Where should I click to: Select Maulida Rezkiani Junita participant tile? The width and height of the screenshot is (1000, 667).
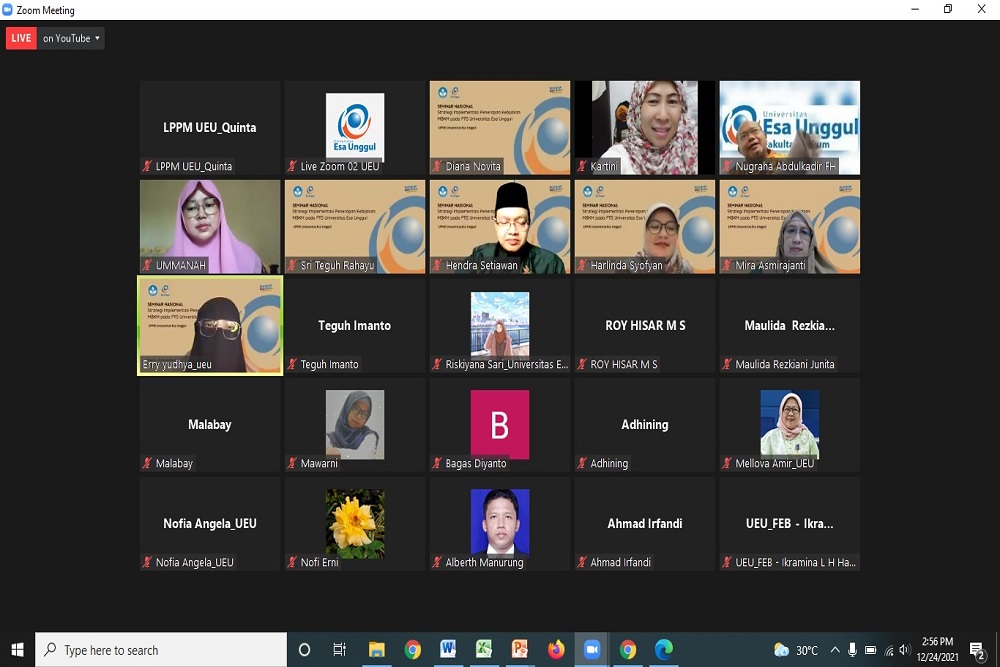[790, 325]
